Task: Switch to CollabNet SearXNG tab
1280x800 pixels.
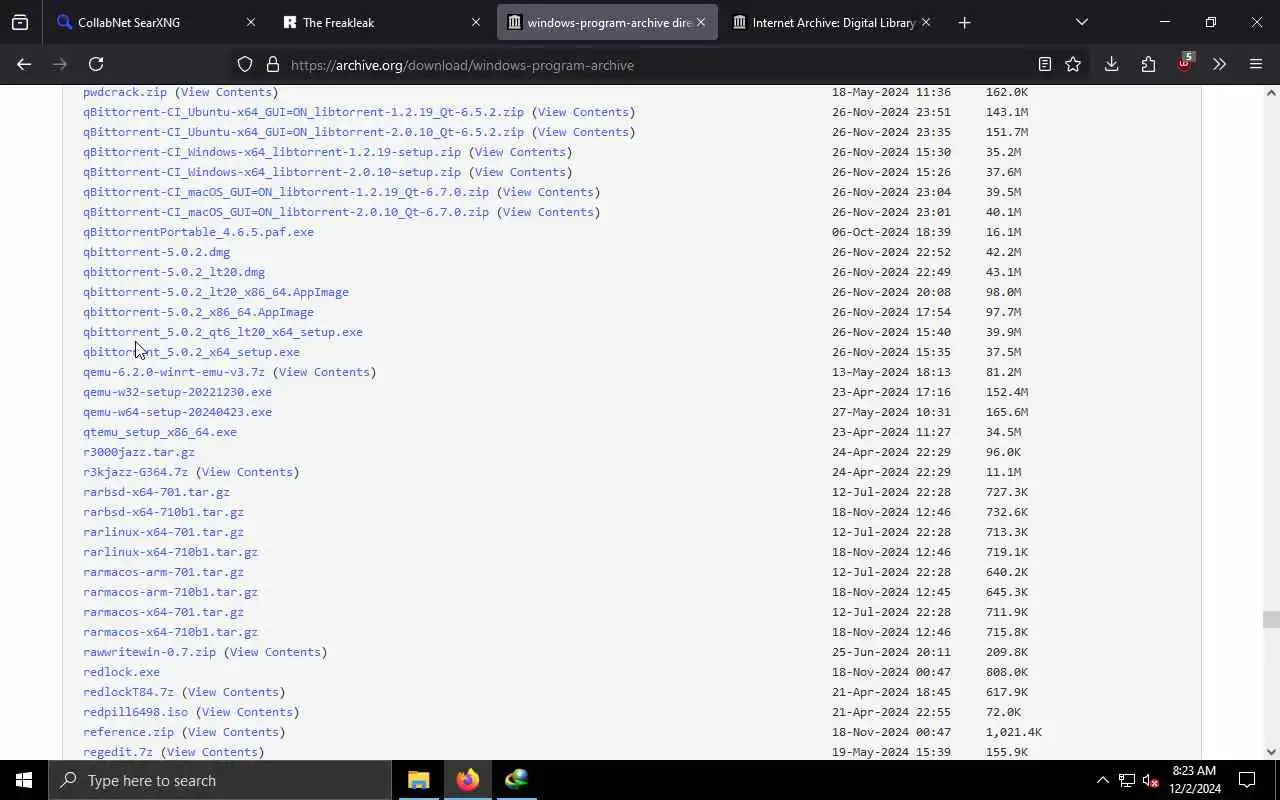Action: click(155, 22)
